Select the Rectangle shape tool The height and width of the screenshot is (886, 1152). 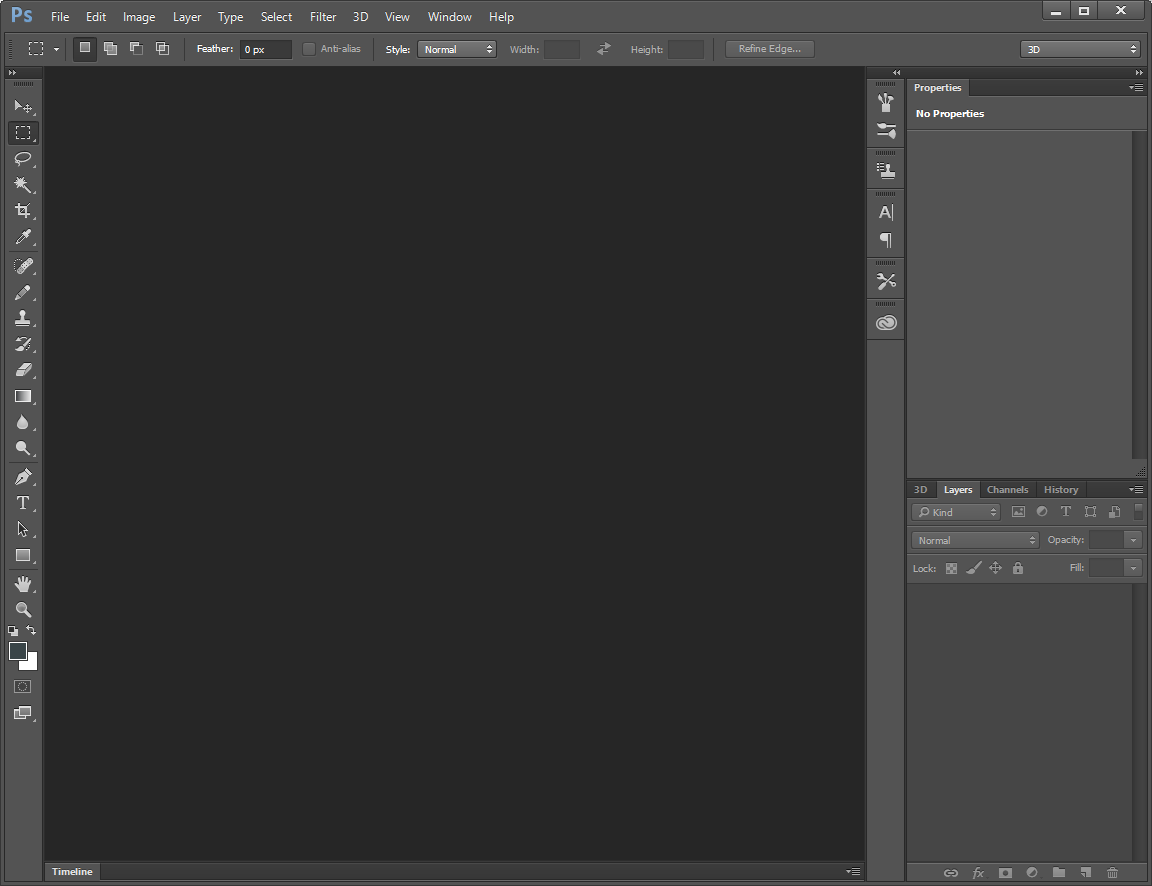(x=23, y=555)
